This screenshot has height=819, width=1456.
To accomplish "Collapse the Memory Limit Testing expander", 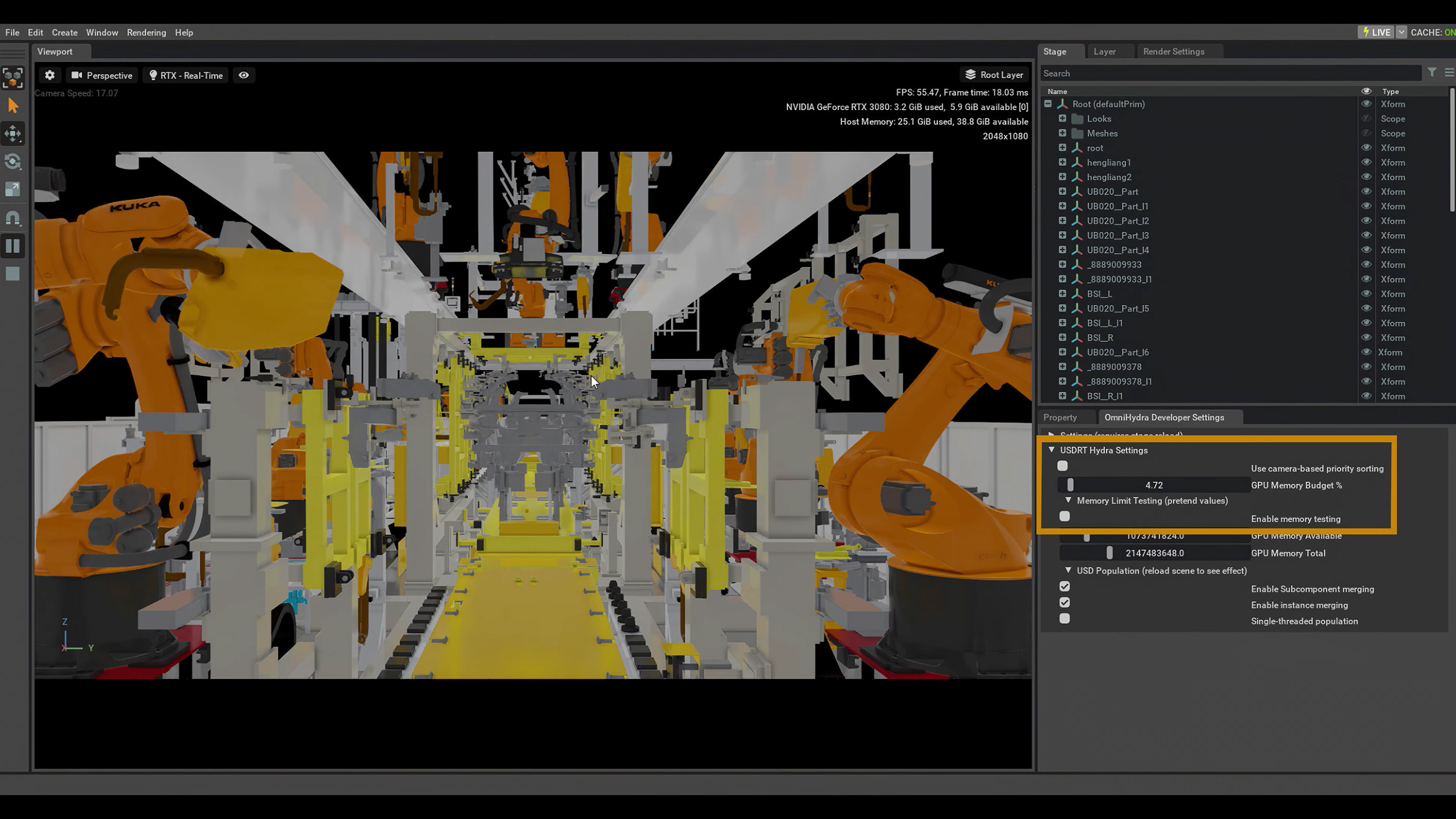I will (x=1068, y=500).
